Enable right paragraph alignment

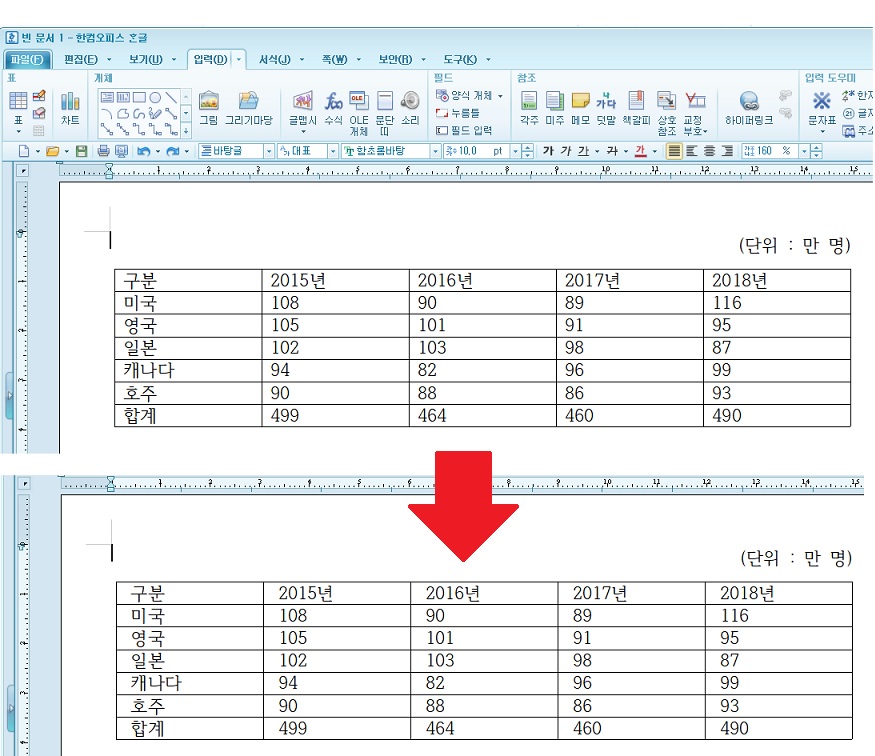click(x=727, y=151)
